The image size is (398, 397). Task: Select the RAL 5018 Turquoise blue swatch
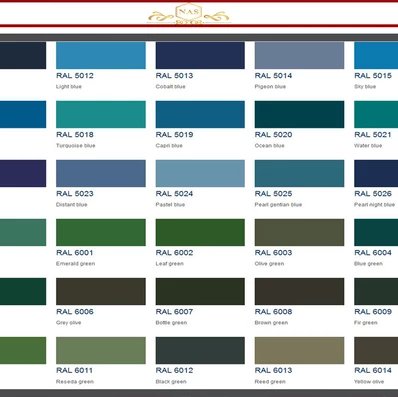click(101, 114)
